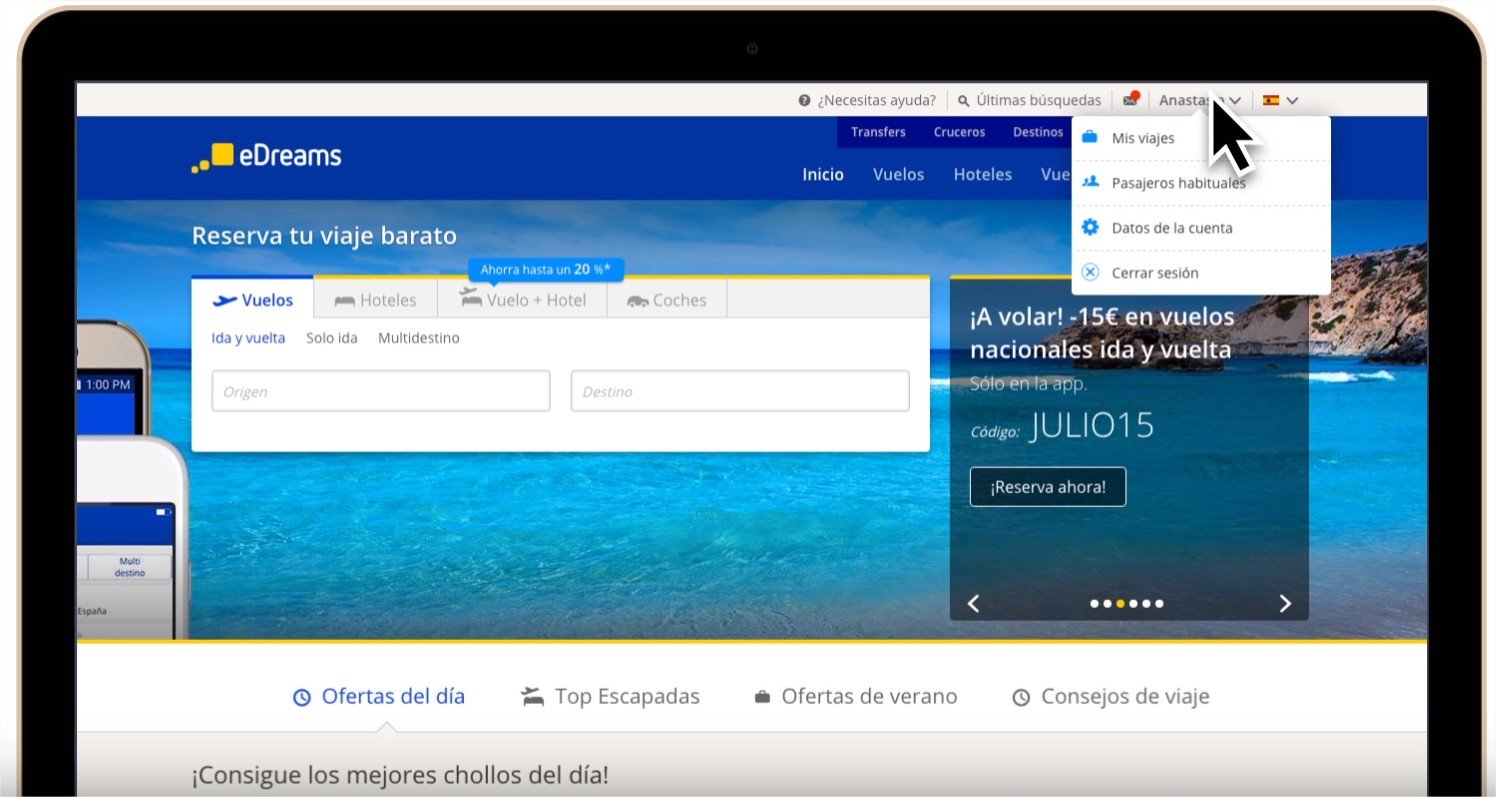Image resolution: width=1496 pixels, height=797 pixels.
Task: Open the messages envelope icon
Action: [1131, 99]
